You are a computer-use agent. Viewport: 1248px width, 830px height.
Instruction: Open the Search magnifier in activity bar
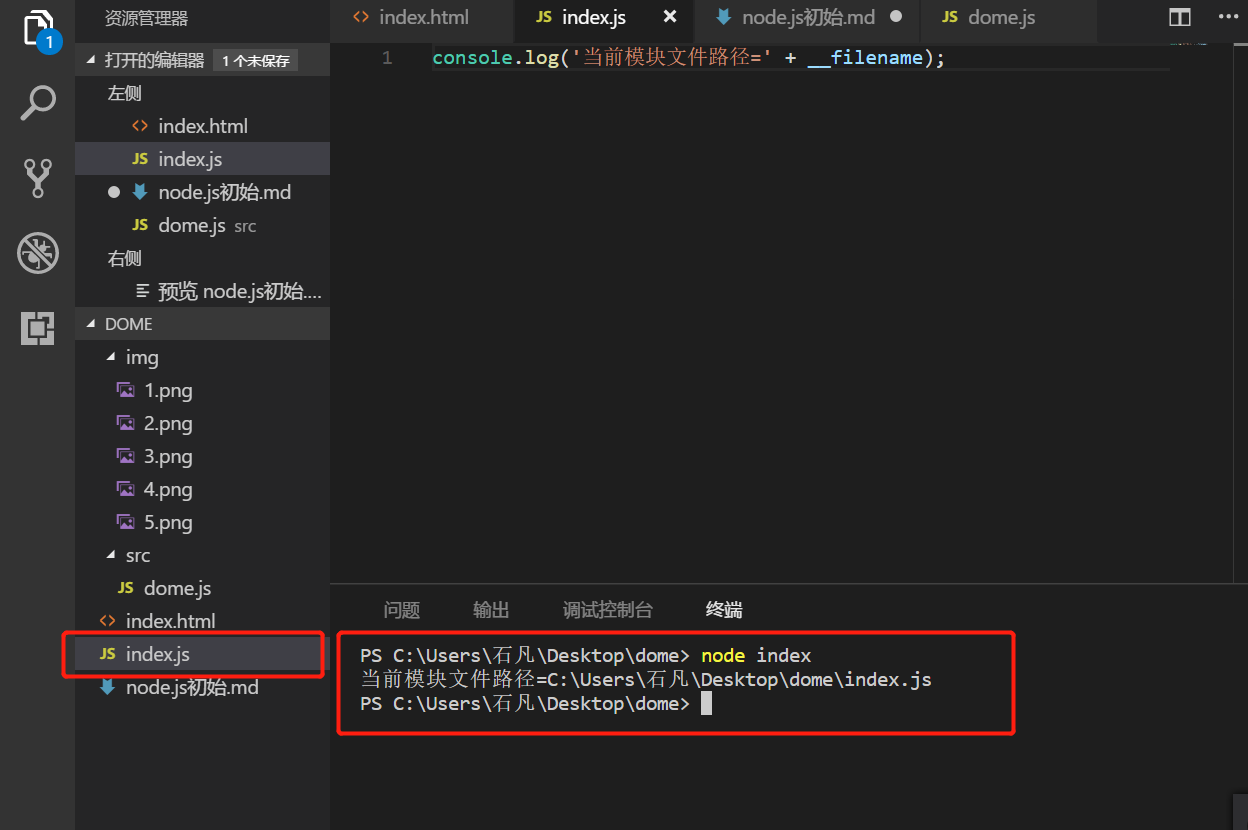tap(37, 102)
